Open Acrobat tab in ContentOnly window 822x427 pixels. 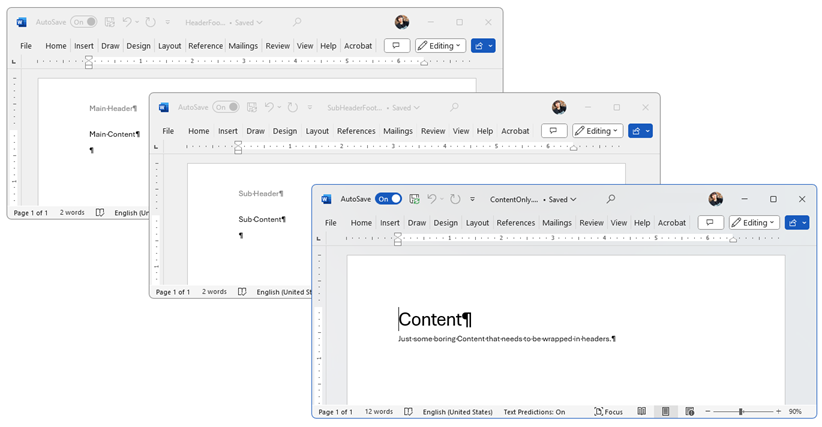pyautogui.click(x=672, y=223)
